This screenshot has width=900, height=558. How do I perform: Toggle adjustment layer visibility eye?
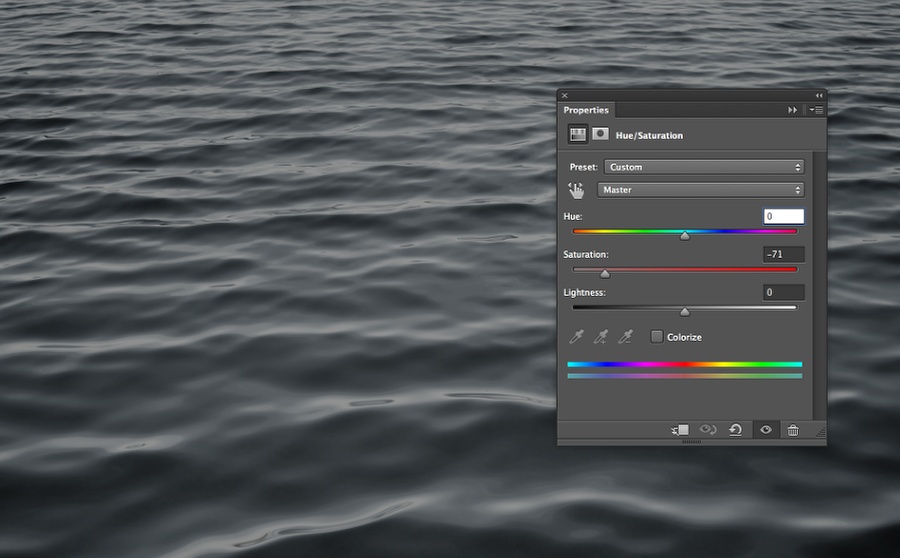pos(765,430)
